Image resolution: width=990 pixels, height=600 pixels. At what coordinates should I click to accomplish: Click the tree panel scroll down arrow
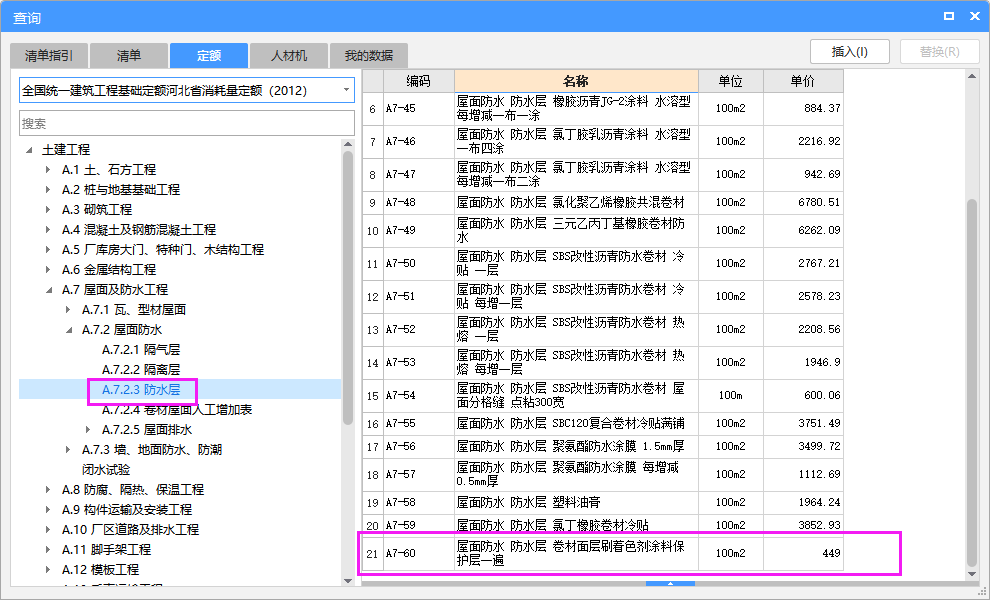click(x=348, y=580)
